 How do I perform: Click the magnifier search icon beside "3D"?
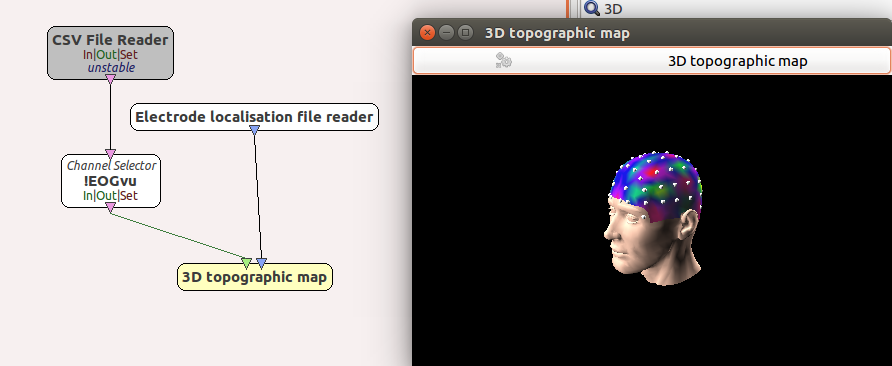[x=592, y=8]
